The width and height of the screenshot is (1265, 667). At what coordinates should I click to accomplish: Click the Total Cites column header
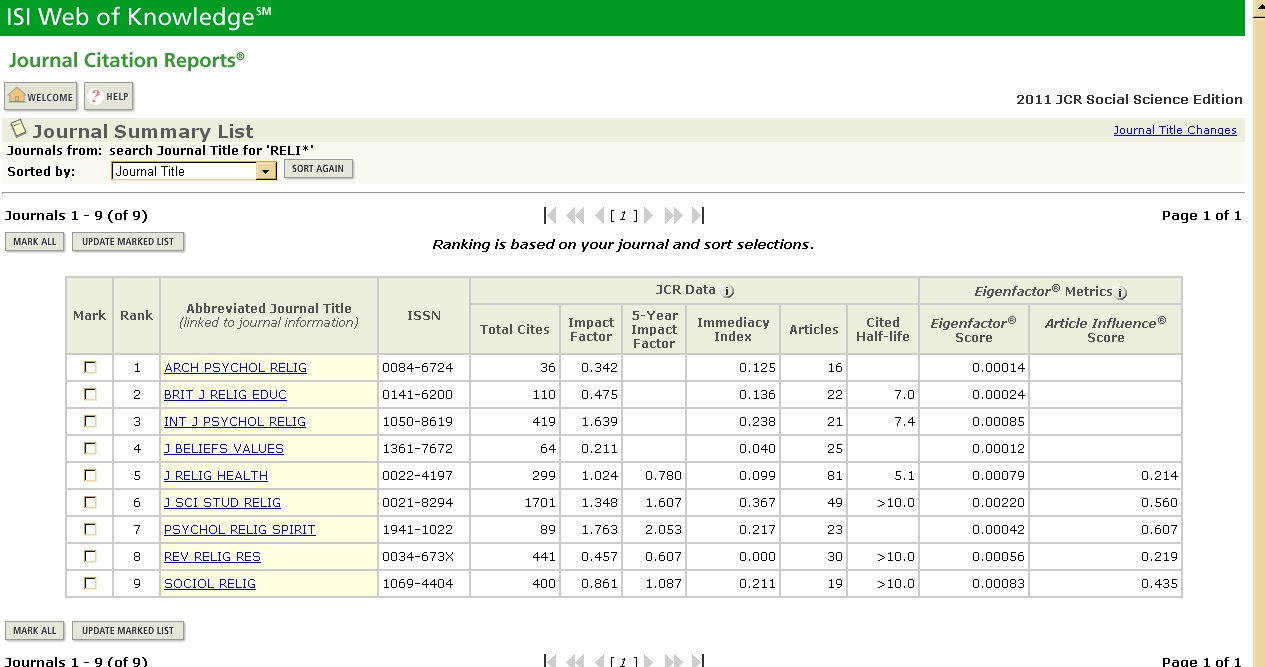(x=515, y=330)
